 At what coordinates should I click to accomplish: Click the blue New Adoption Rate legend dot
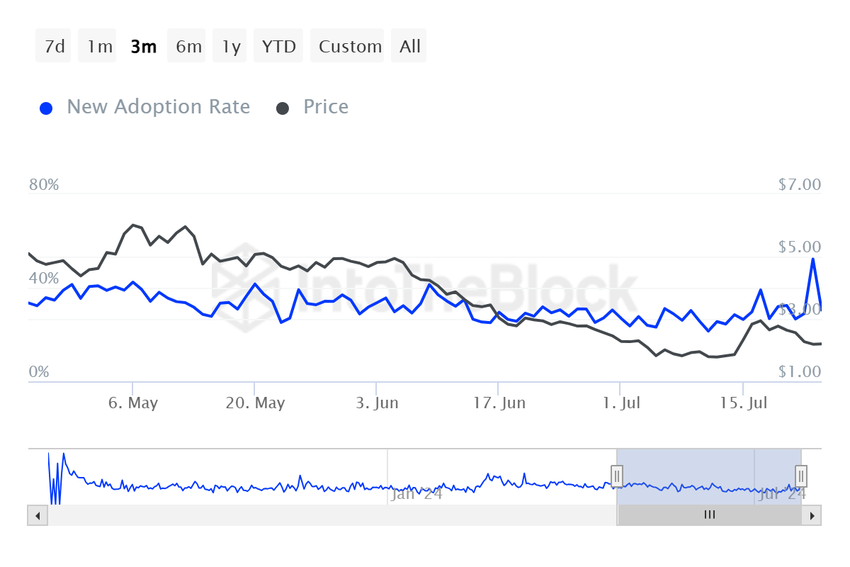point(46,108)
